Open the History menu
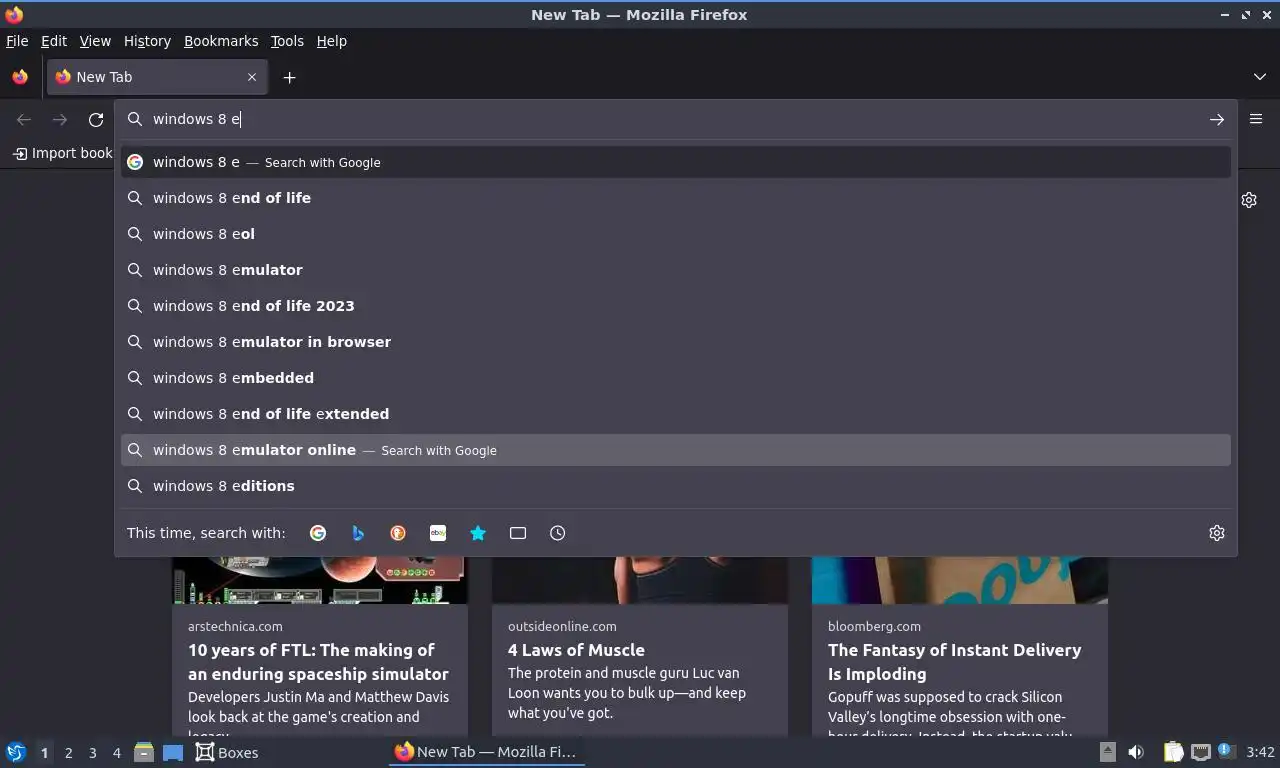Screen dimensions: 1280x768 pos(147,41)
